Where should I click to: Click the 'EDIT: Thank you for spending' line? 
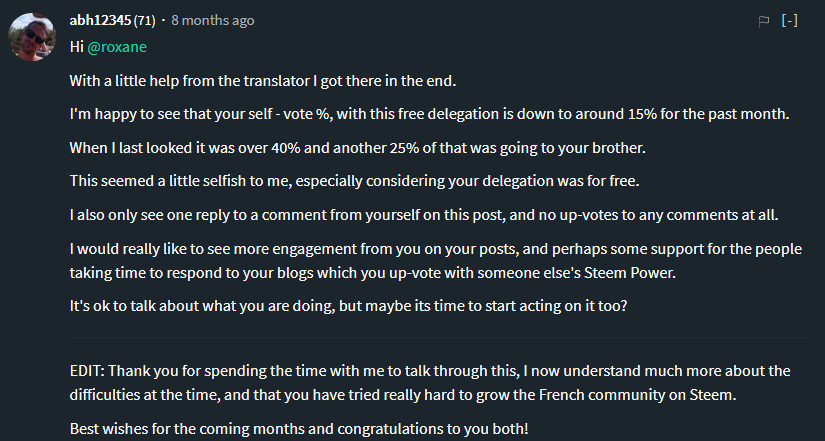(x=430, y=371)
